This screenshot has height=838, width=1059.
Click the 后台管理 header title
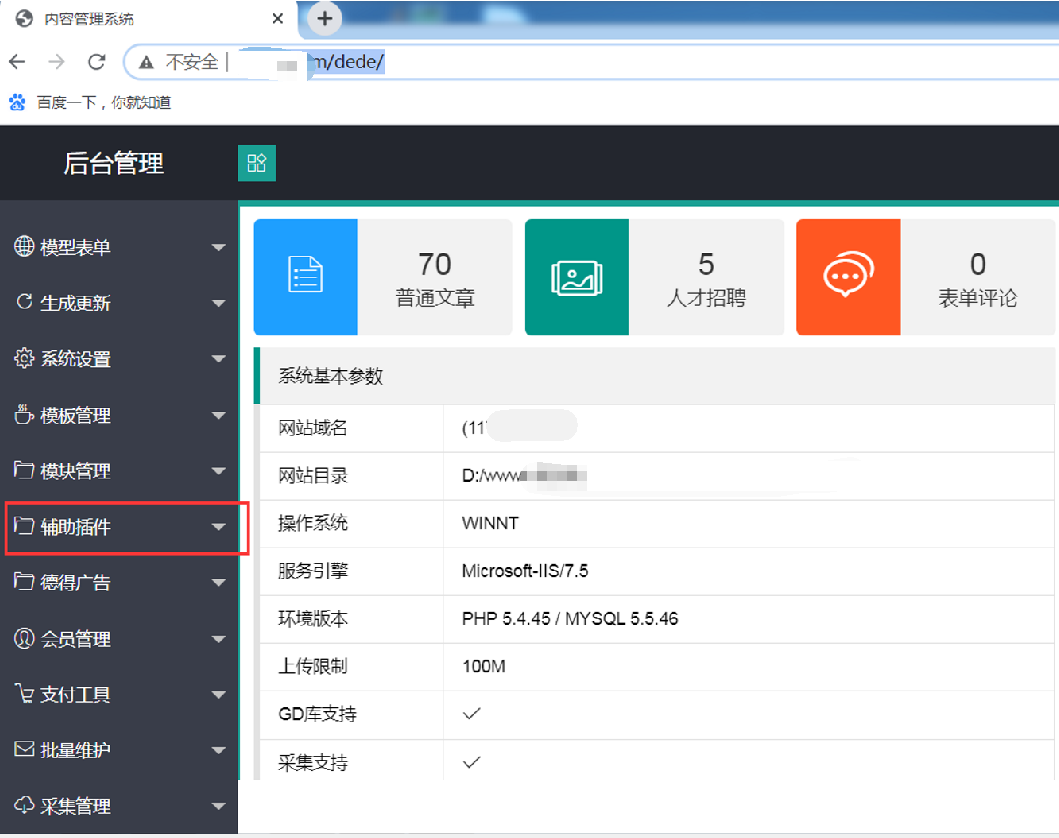pos(113,163)
